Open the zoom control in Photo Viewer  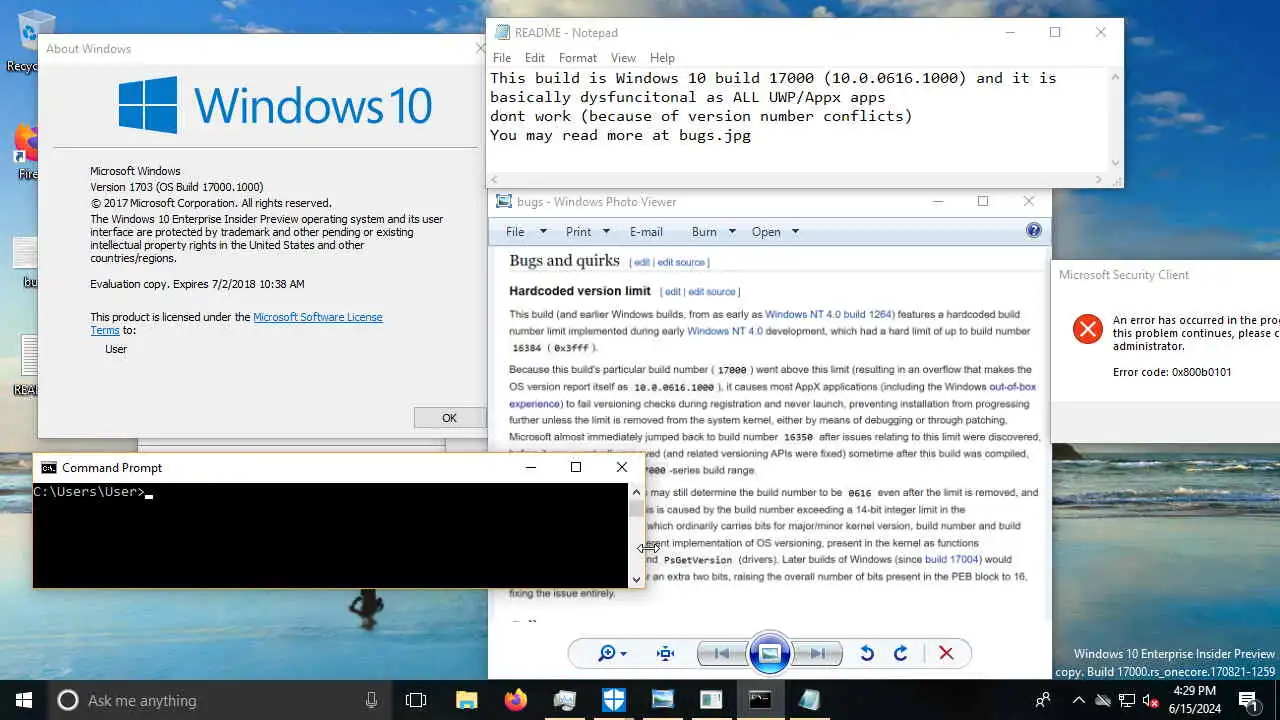click(611, 653)
